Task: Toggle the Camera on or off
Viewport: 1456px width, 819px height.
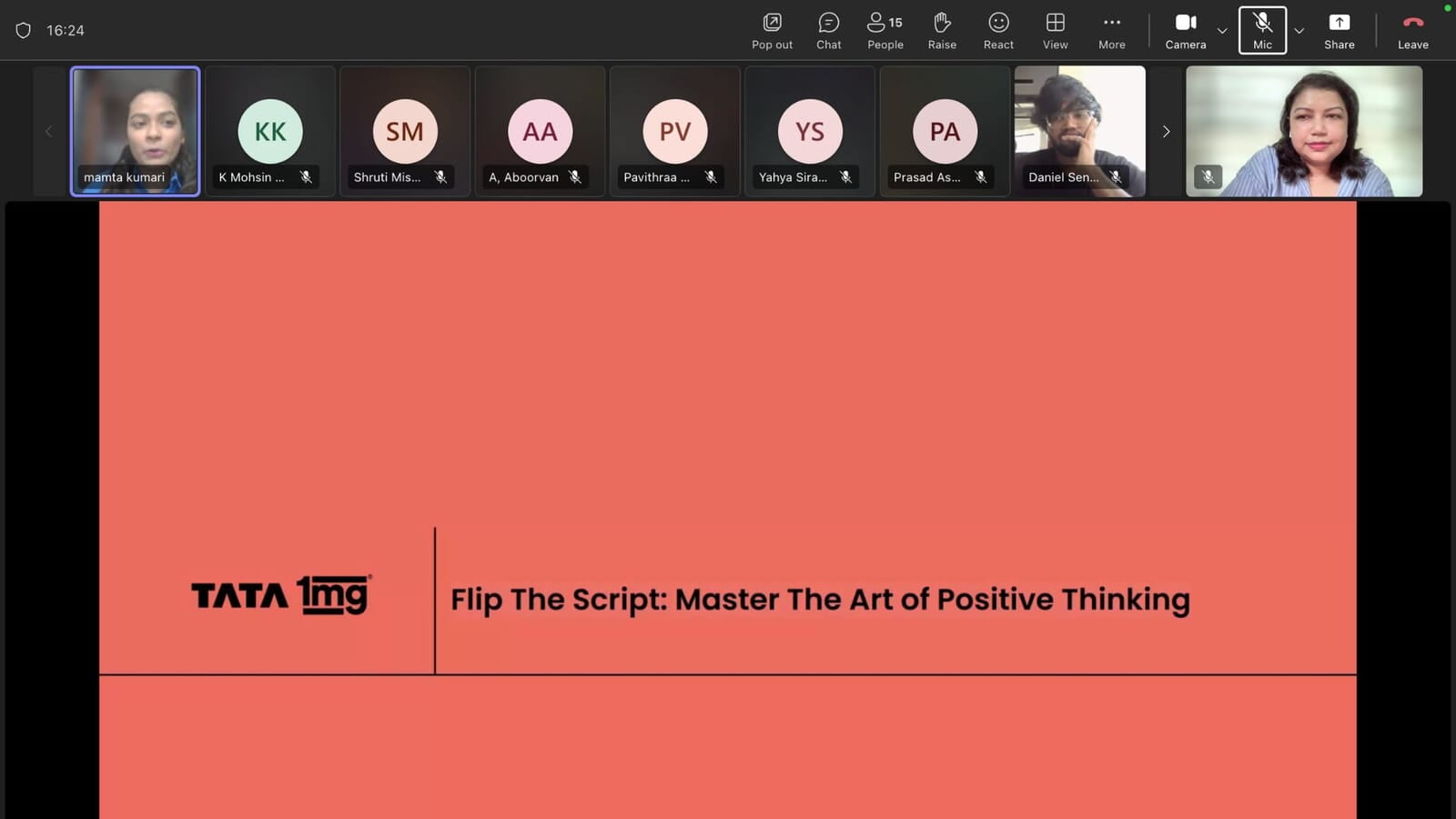Action: [x=1185, y=30]
